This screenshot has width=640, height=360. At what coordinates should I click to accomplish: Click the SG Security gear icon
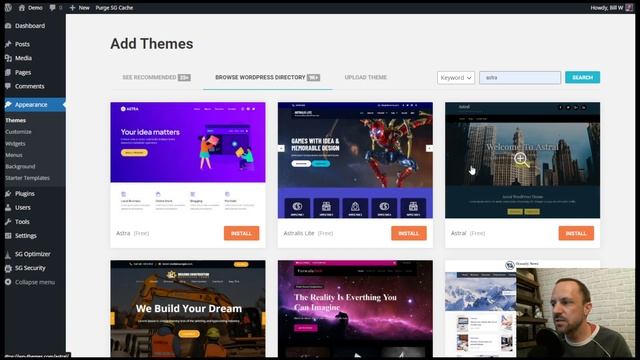[8, 268]
